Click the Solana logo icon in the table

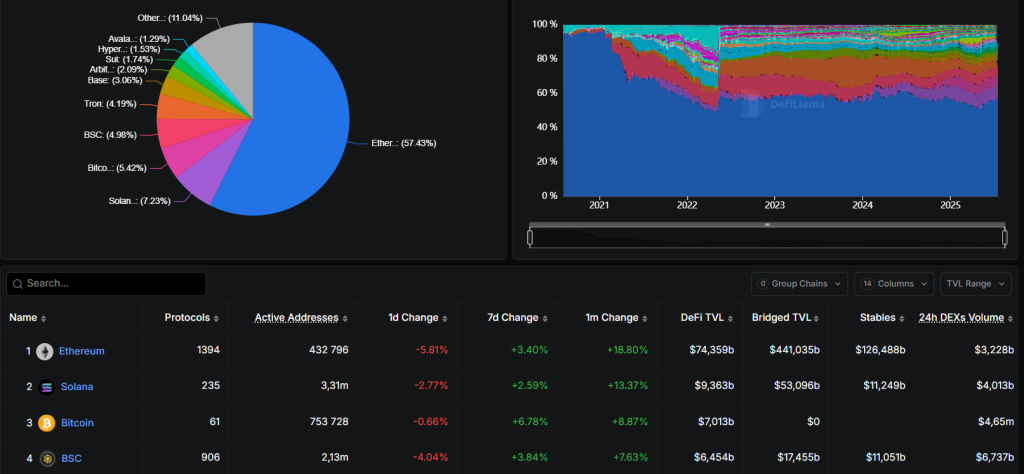coord(45,387)
